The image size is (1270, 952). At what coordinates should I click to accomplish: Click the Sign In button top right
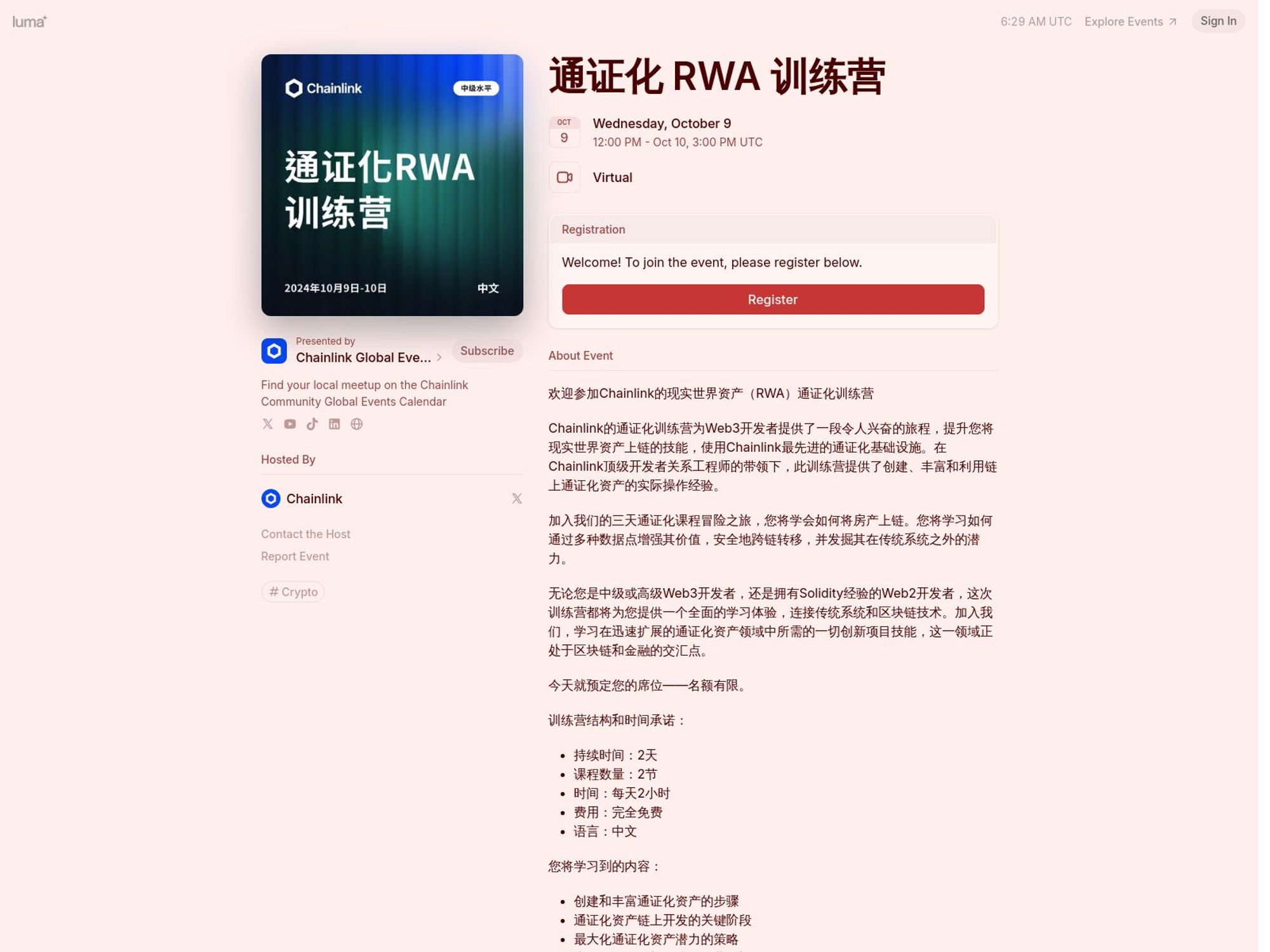[1218, 21]
